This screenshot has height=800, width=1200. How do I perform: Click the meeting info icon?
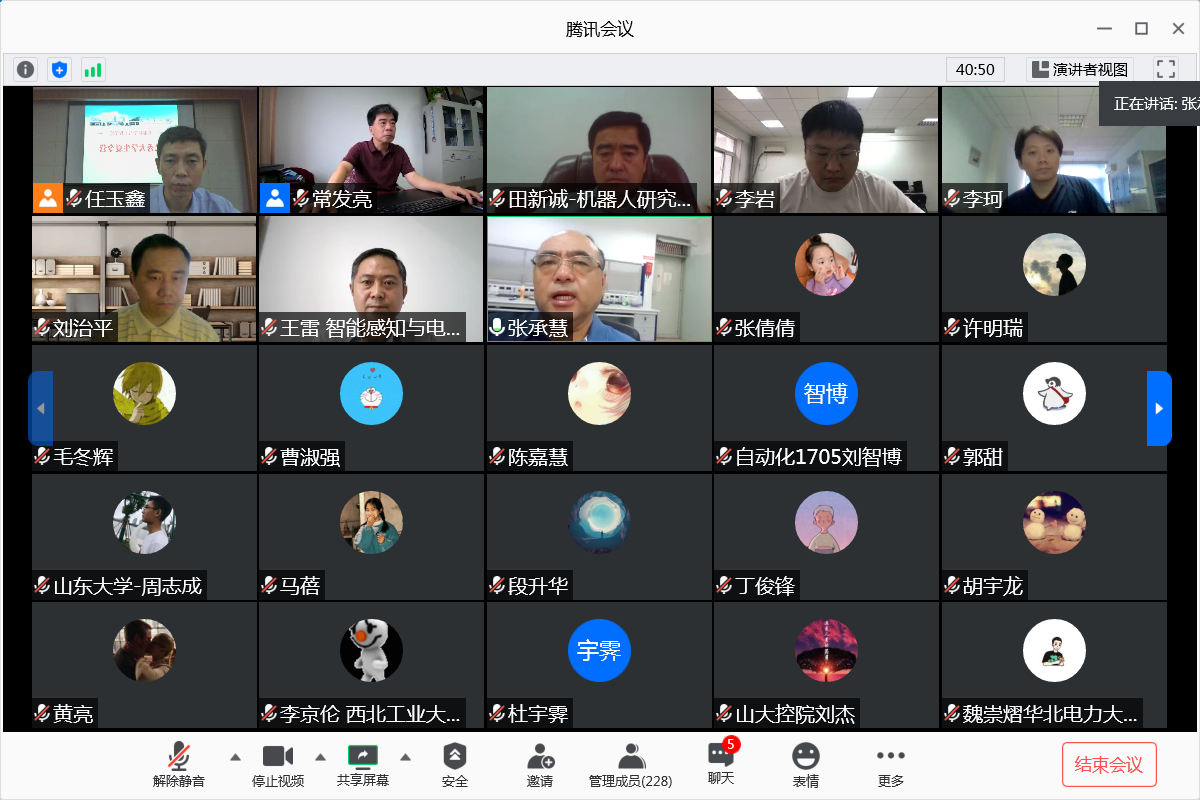26,69
